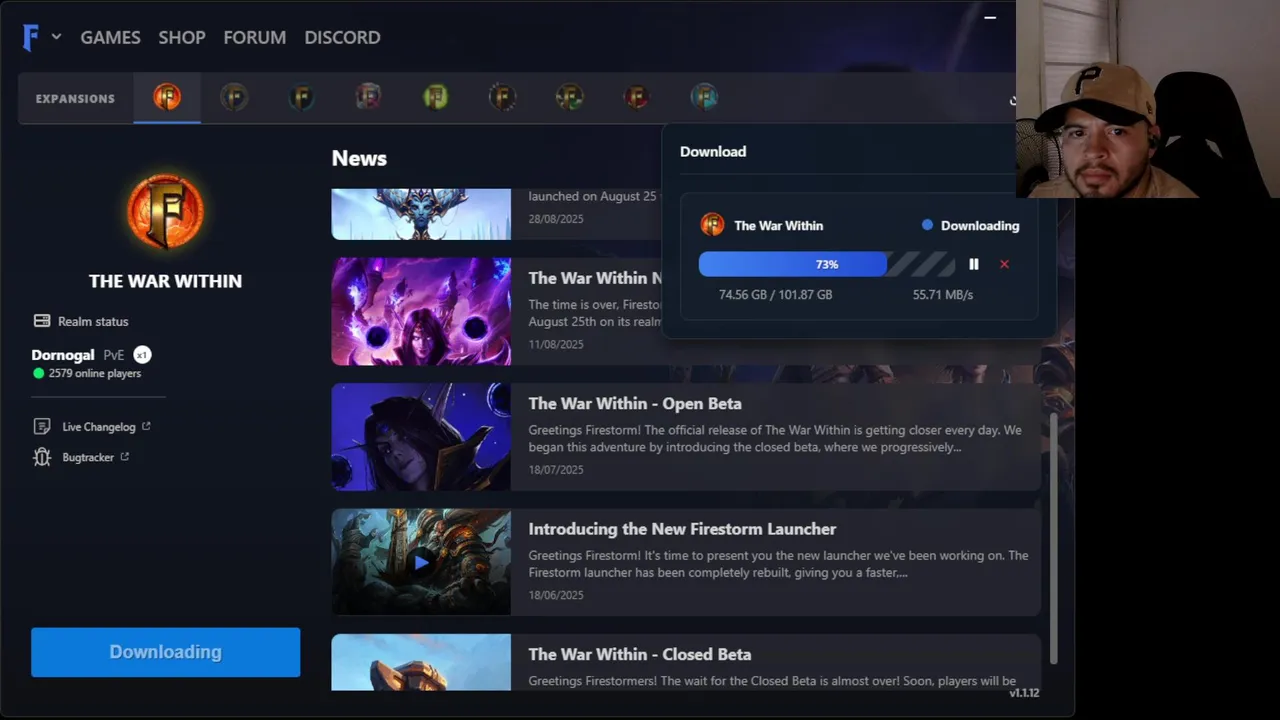Click the v1.1.12 version label

click(1024, 693)
